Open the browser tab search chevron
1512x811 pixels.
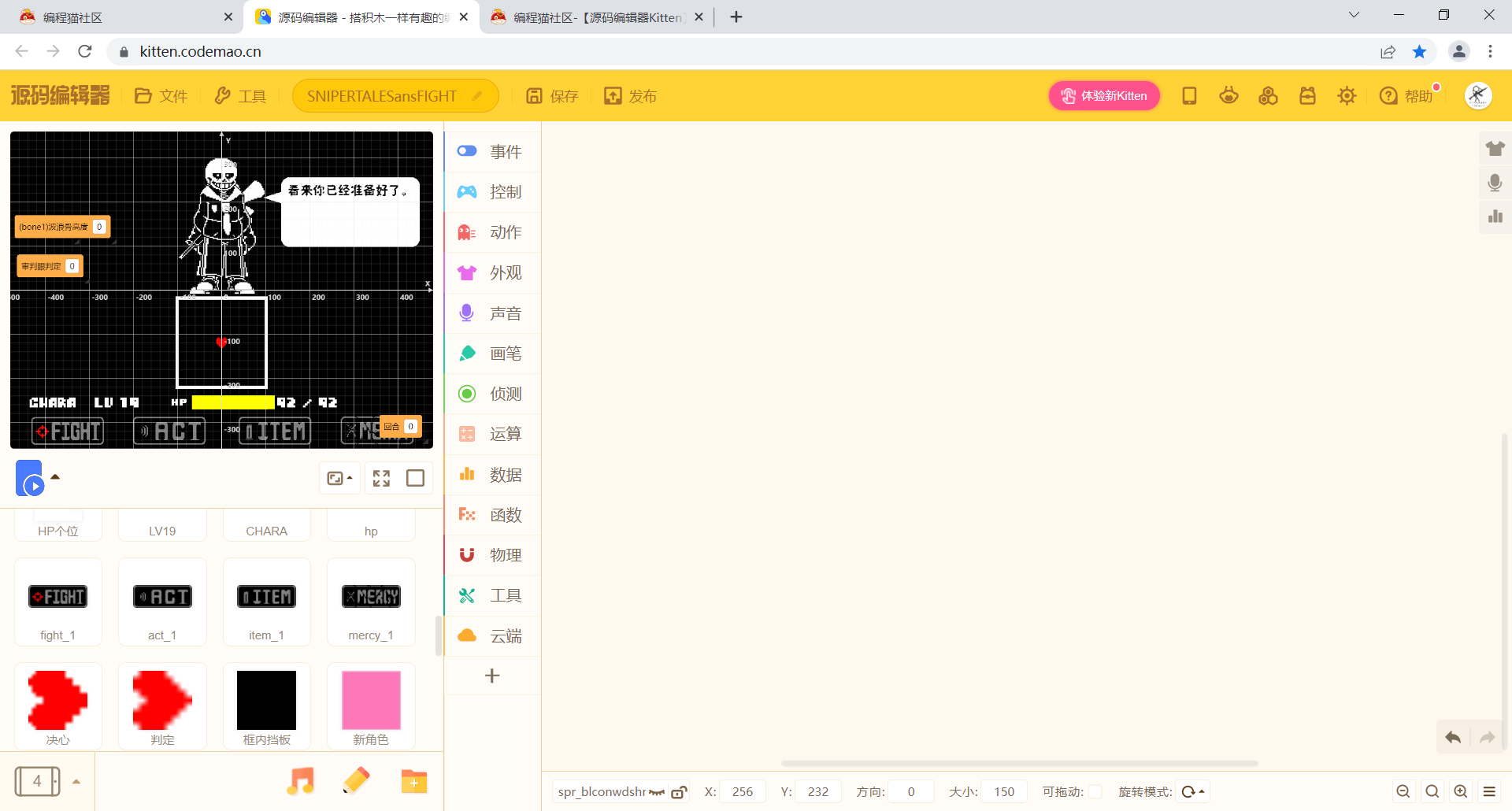(x=1354, y=15)
